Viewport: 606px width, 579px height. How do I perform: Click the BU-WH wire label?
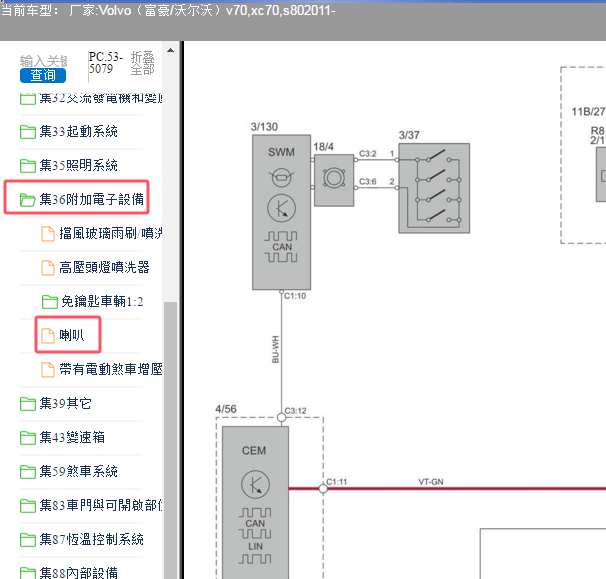[x=275, y=349]
